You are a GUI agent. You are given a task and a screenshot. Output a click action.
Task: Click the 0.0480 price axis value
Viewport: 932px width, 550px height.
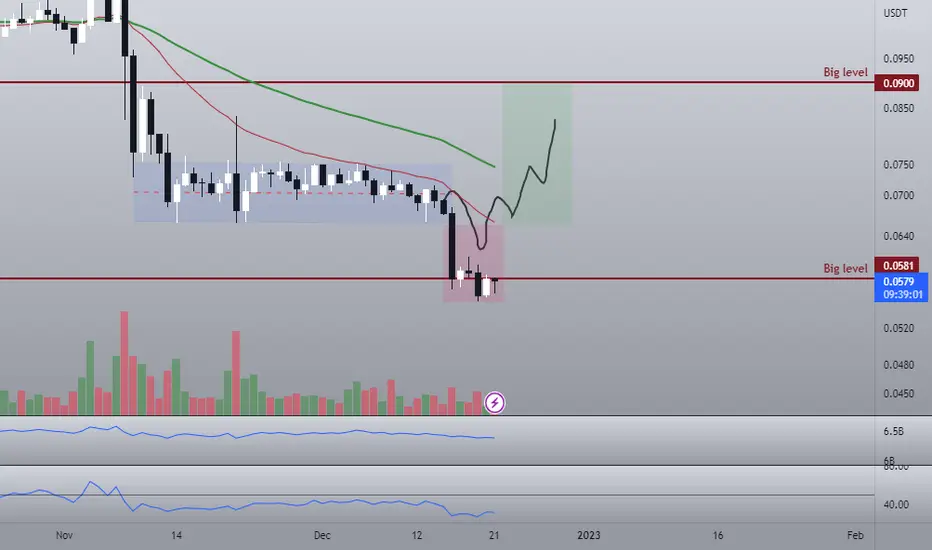(898, 365)
